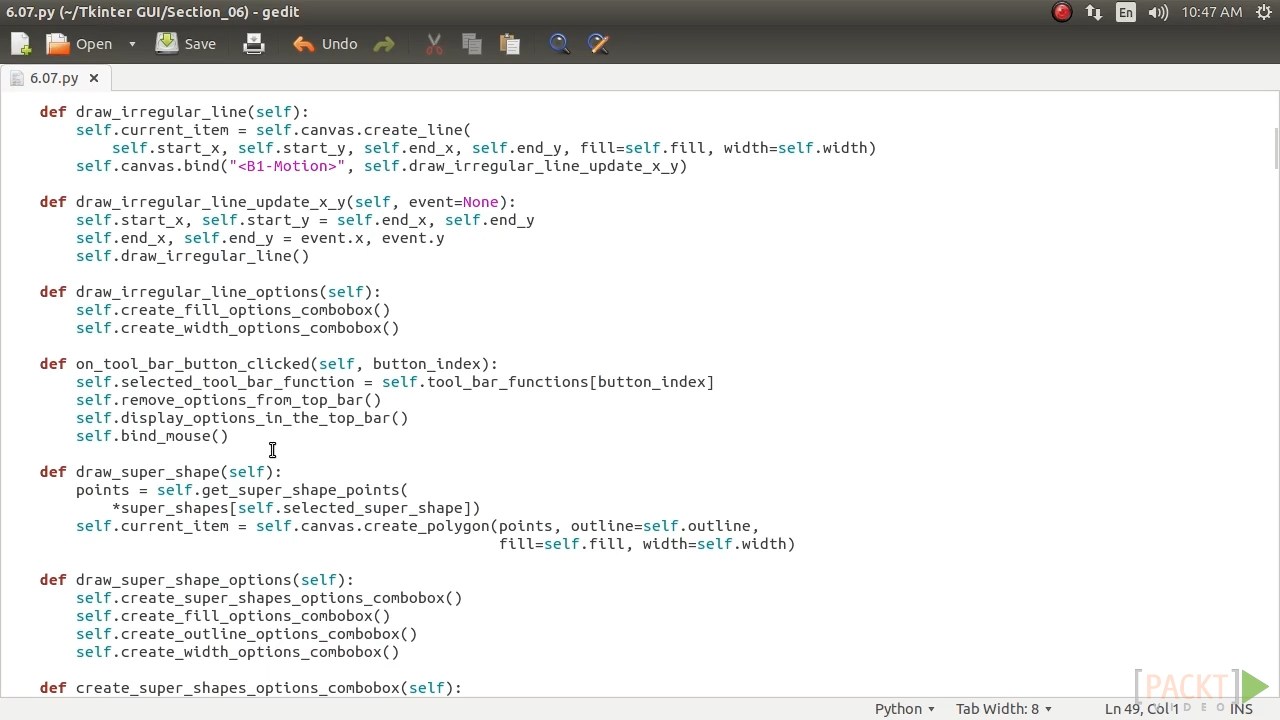Click the Ln 49, Col 1 status
This screenshot has width=1280, height=720.
[1142, 708]
